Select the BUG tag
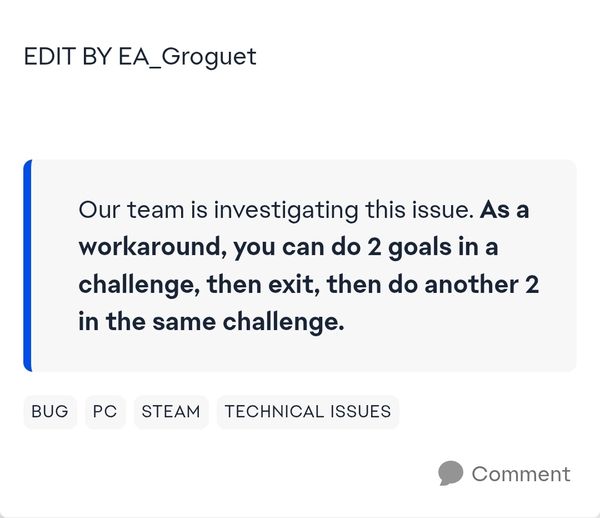Screen dimensions: 600x518 click(x=50, y=411)
